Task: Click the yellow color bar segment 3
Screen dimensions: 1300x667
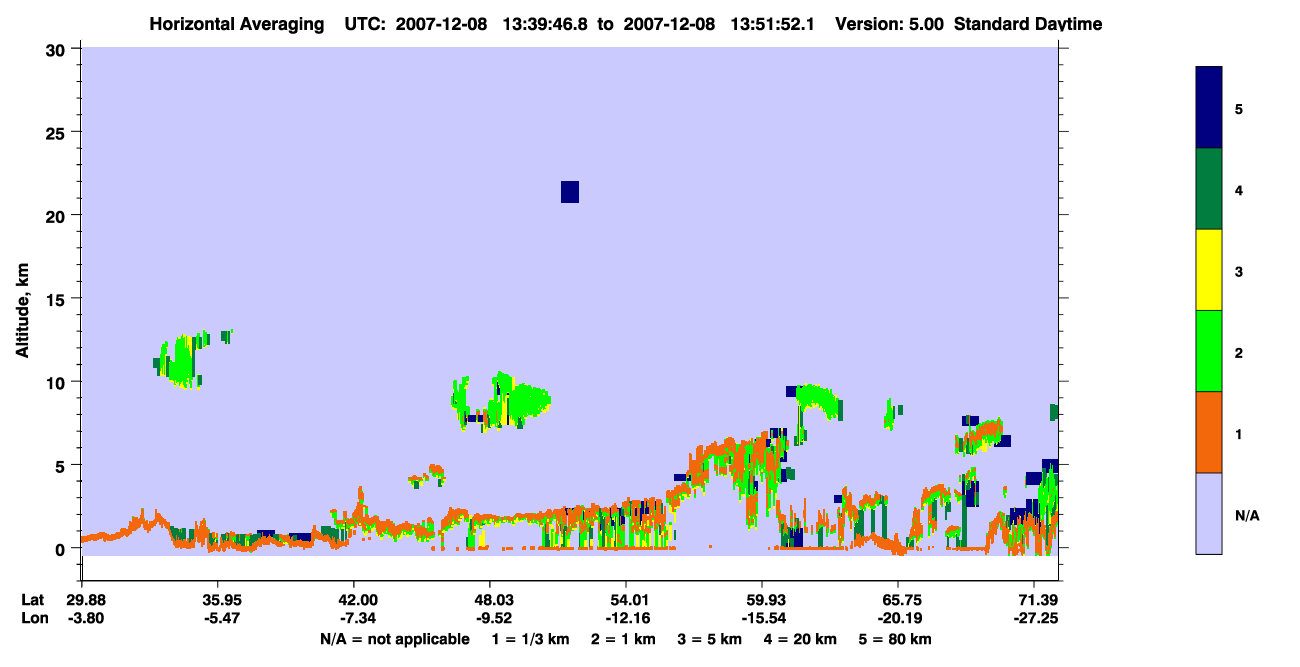Action: click(1209, 270)
